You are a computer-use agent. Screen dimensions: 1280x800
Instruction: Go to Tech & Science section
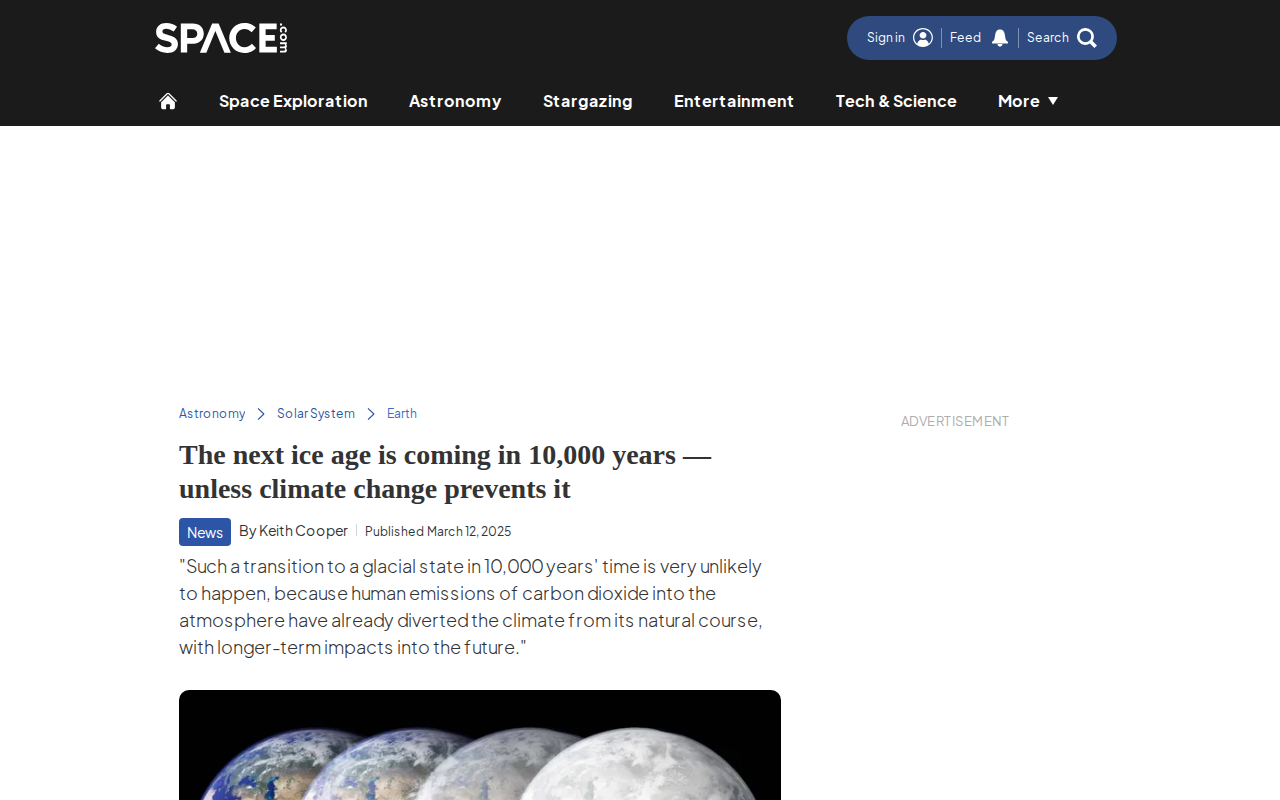(x=896, y=101)
